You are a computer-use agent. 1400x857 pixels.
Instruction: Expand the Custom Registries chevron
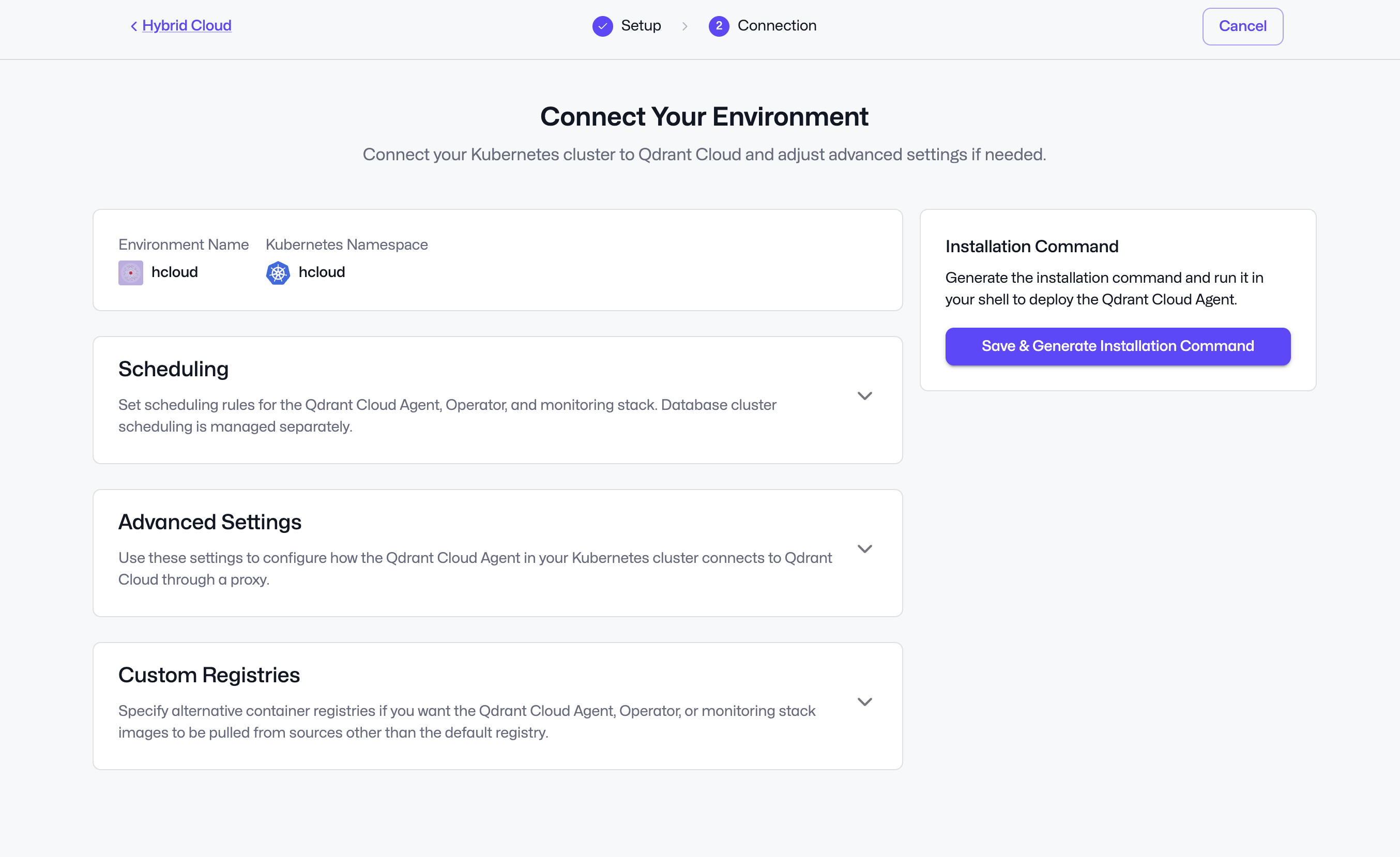pos(865,702)
